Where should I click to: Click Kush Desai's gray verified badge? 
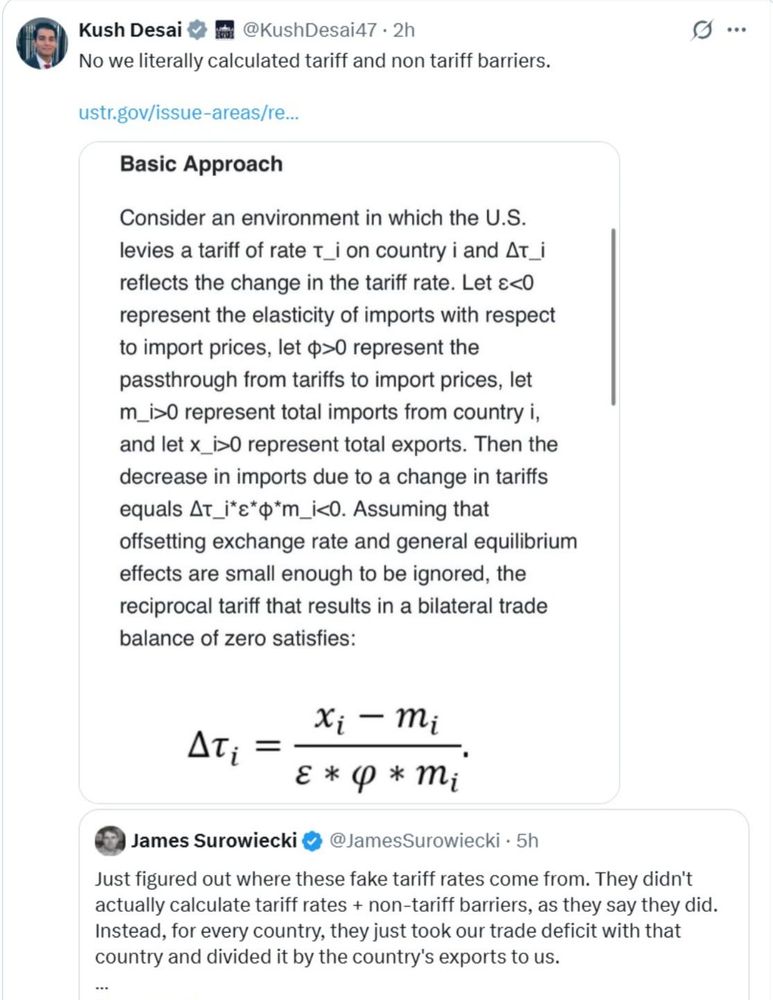(x=195, y=30)
